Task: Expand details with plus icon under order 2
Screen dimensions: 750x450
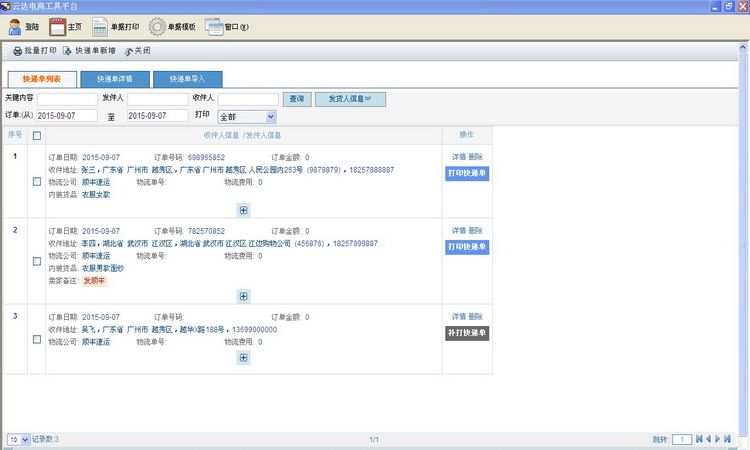Action: pyautogui.click(x=244, y=296)
